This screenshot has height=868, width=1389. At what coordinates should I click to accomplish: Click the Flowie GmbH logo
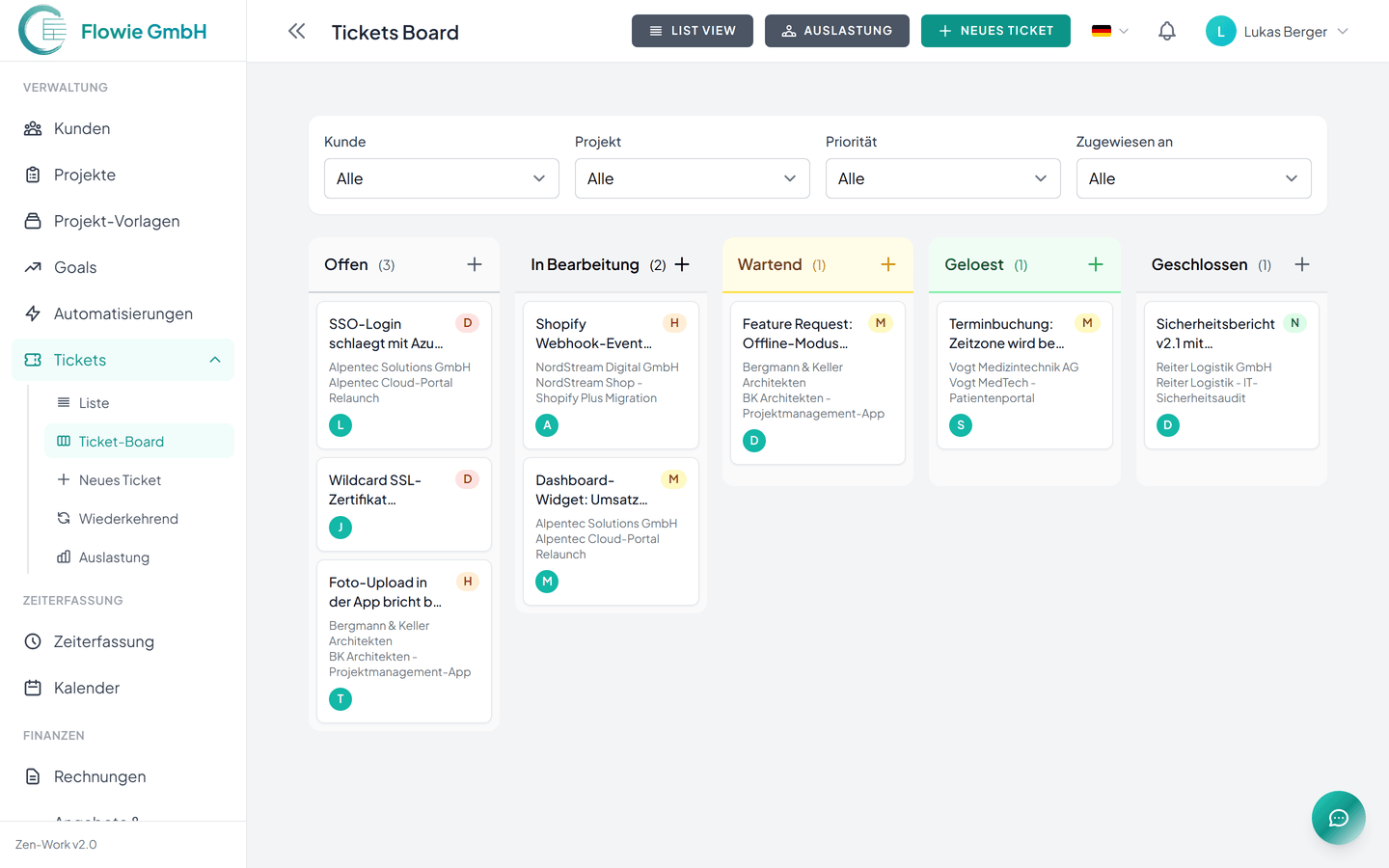point(113,31)
